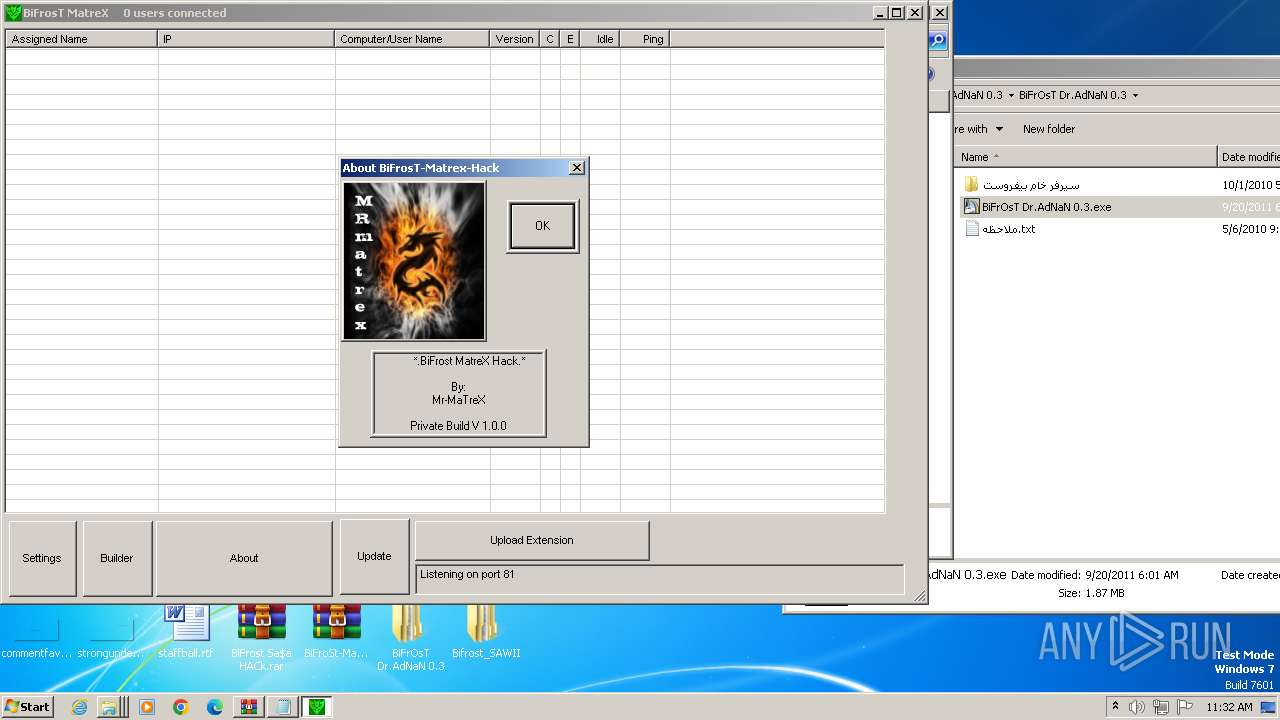Viewport: 1280px width, 720px height.
Task: Select the Arabic-named folder icon in Explorer
Action: click(971, 185)
